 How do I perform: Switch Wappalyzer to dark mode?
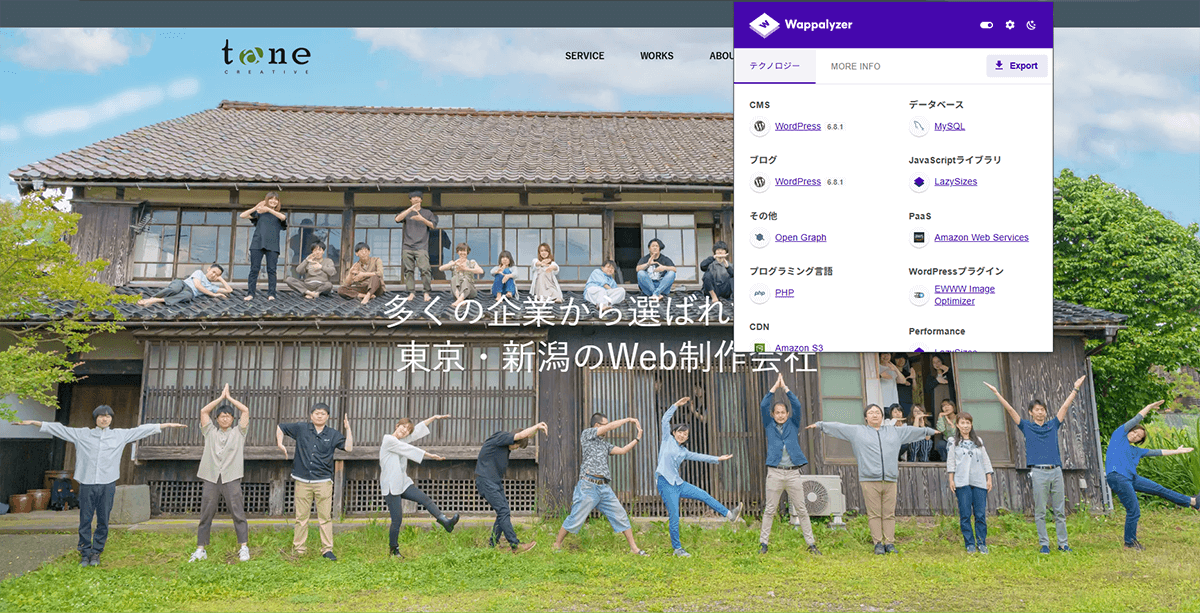[1032, 25]
